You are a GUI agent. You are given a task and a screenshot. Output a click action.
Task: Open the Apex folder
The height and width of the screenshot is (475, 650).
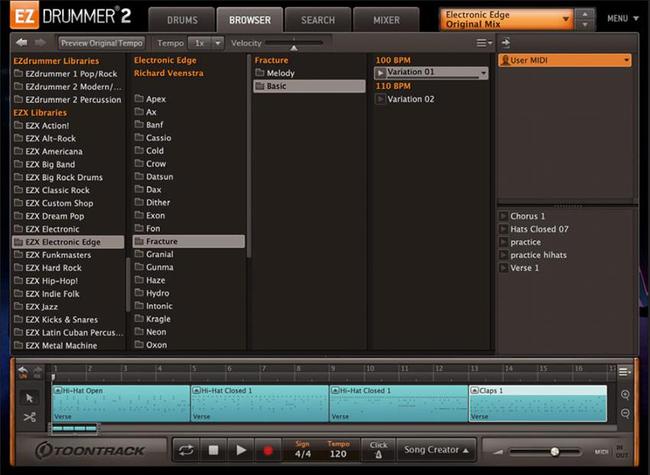tap(189, 99)
